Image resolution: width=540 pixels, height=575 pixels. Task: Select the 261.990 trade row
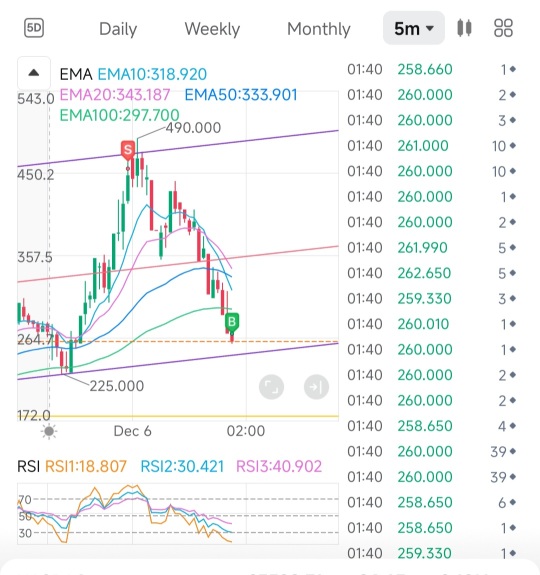[x=431, y=248]
